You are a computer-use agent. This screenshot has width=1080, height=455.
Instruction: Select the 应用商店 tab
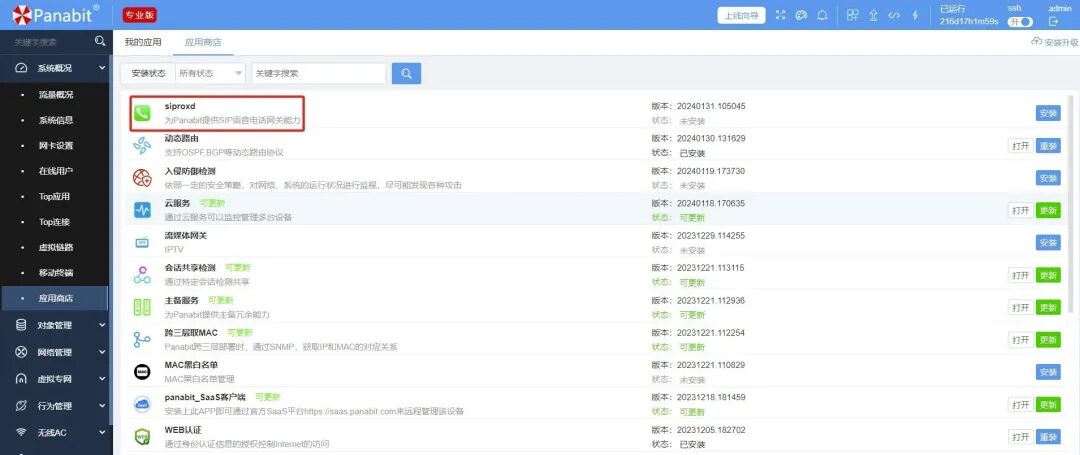tap(203, 42)
